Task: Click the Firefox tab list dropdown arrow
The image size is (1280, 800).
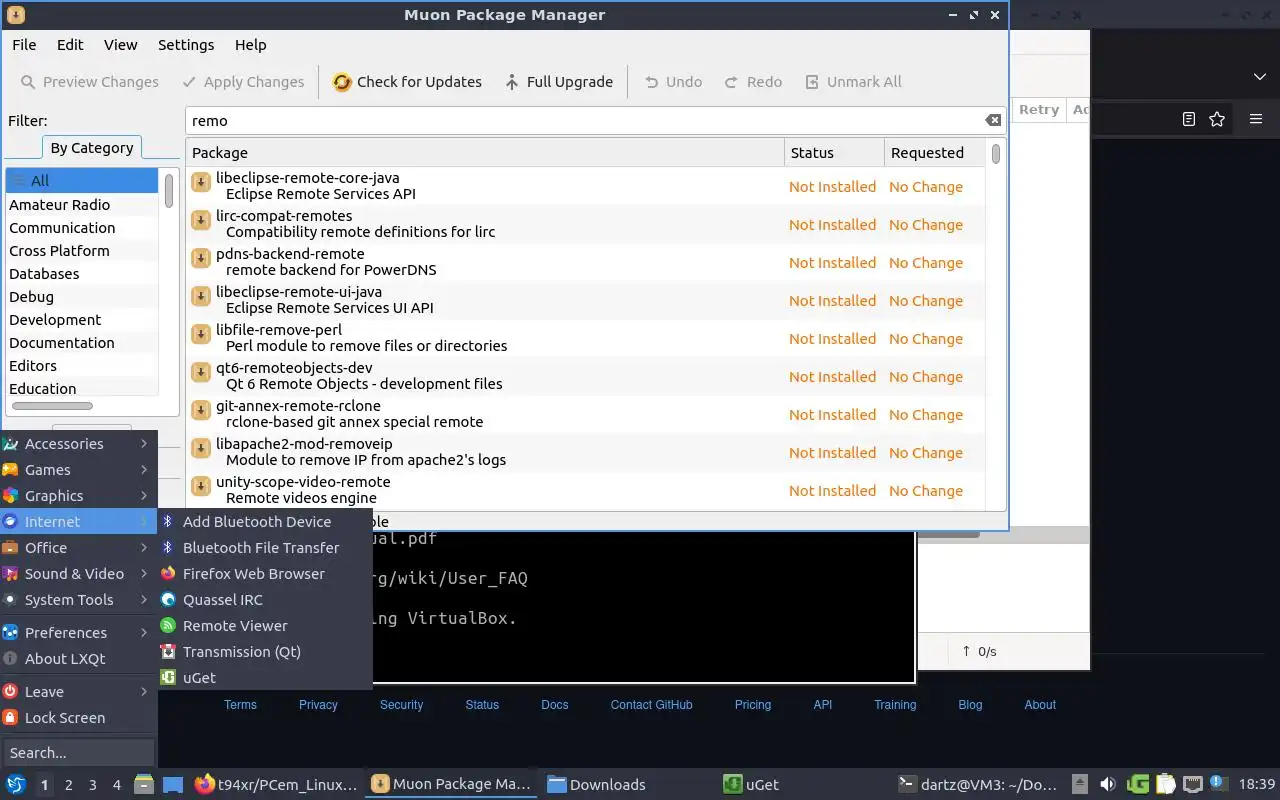Action: [x=1260, y=77]
